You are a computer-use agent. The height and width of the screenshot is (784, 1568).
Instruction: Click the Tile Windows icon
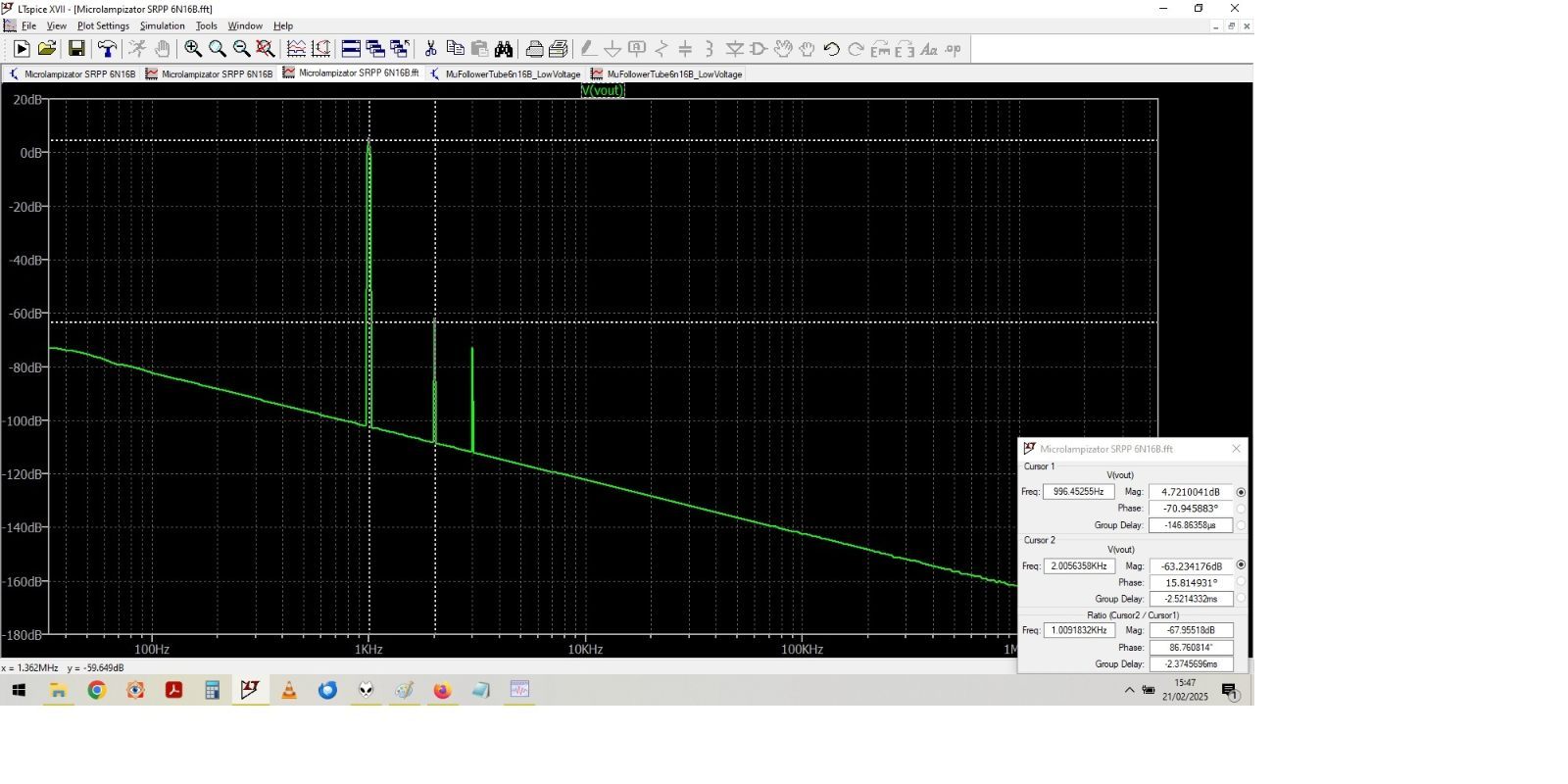351,49
